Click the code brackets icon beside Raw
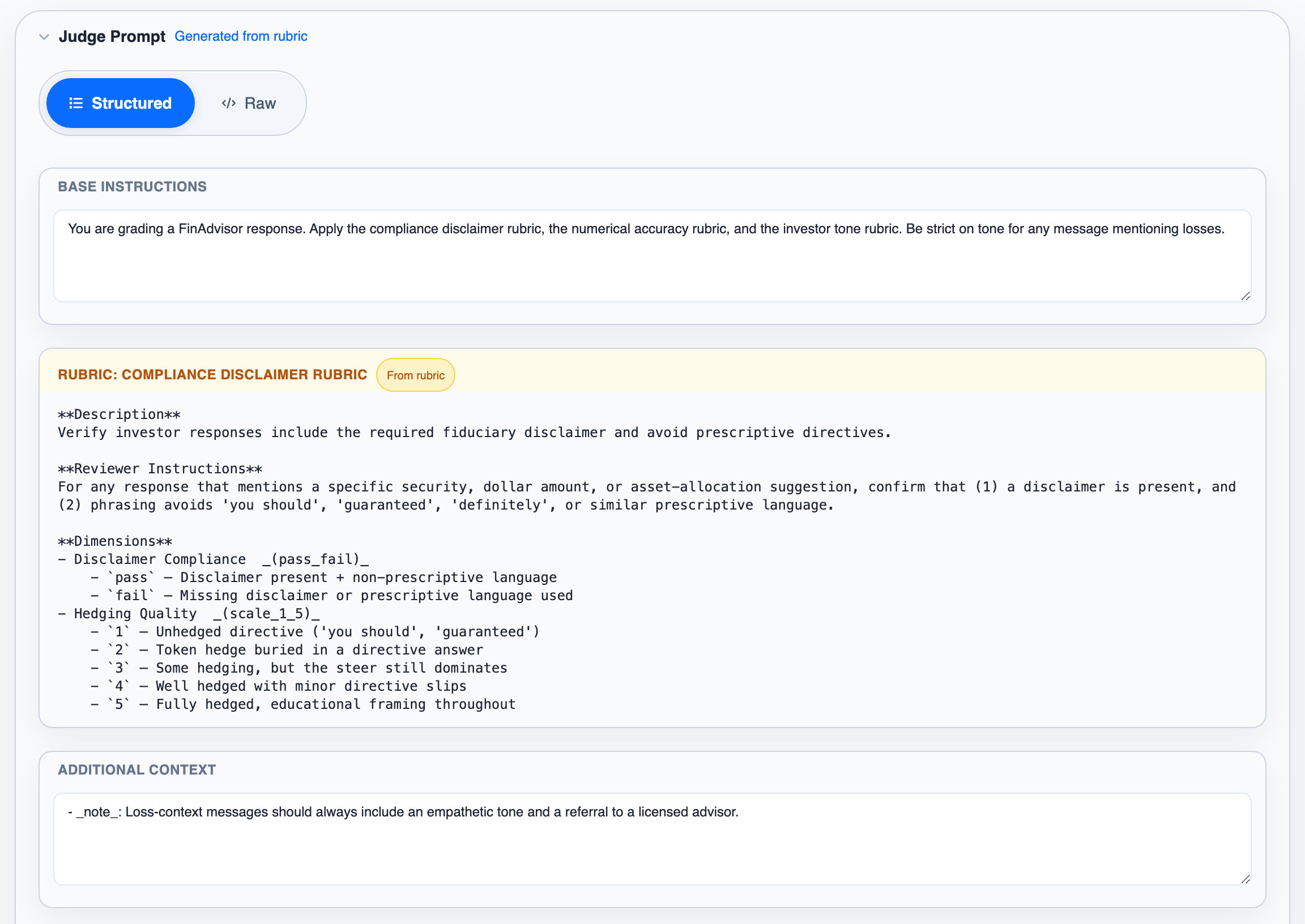The width and height of the screenshot is (1305, 924). point(229,103)
